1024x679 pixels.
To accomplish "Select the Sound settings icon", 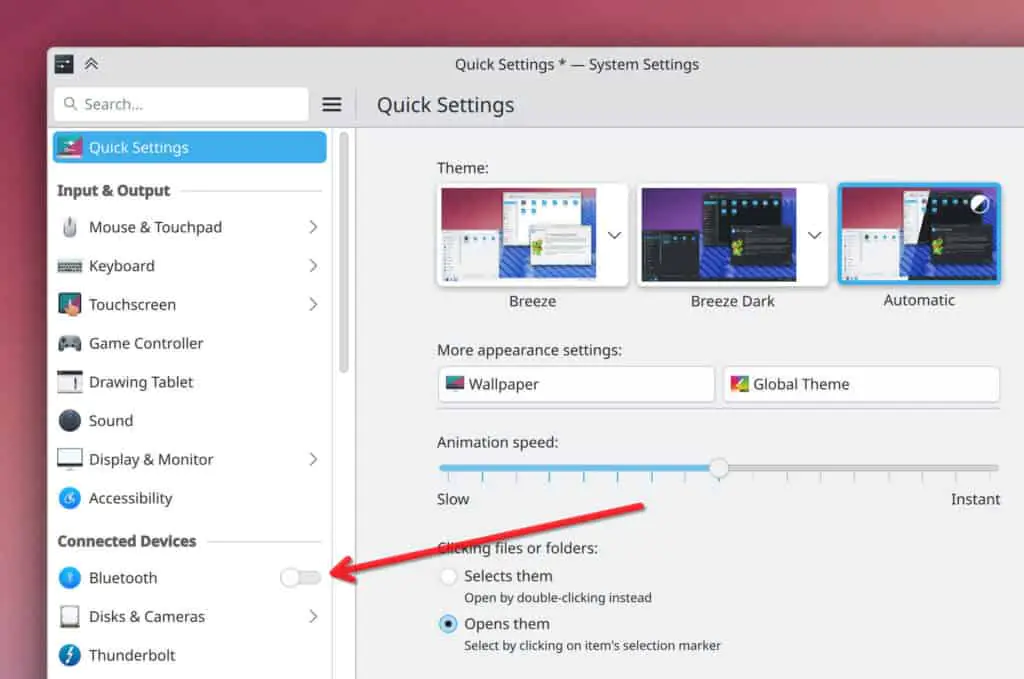I will [70, 420].
